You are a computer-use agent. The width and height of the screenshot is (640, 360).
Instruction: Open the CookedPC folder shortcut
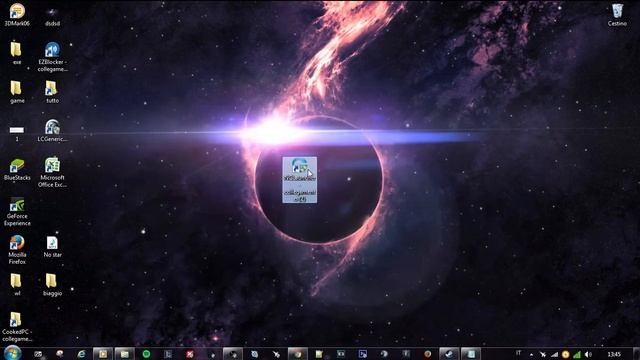tap(17, 327)
